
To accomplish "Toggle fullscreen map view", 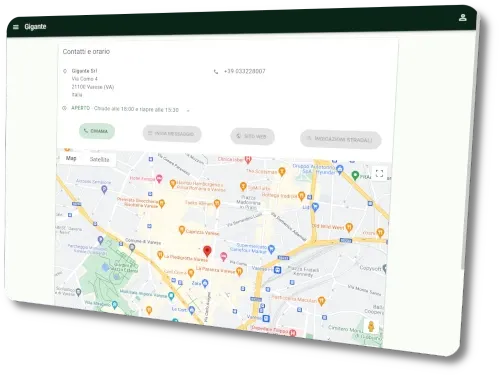I will click(x=379, y=173).
